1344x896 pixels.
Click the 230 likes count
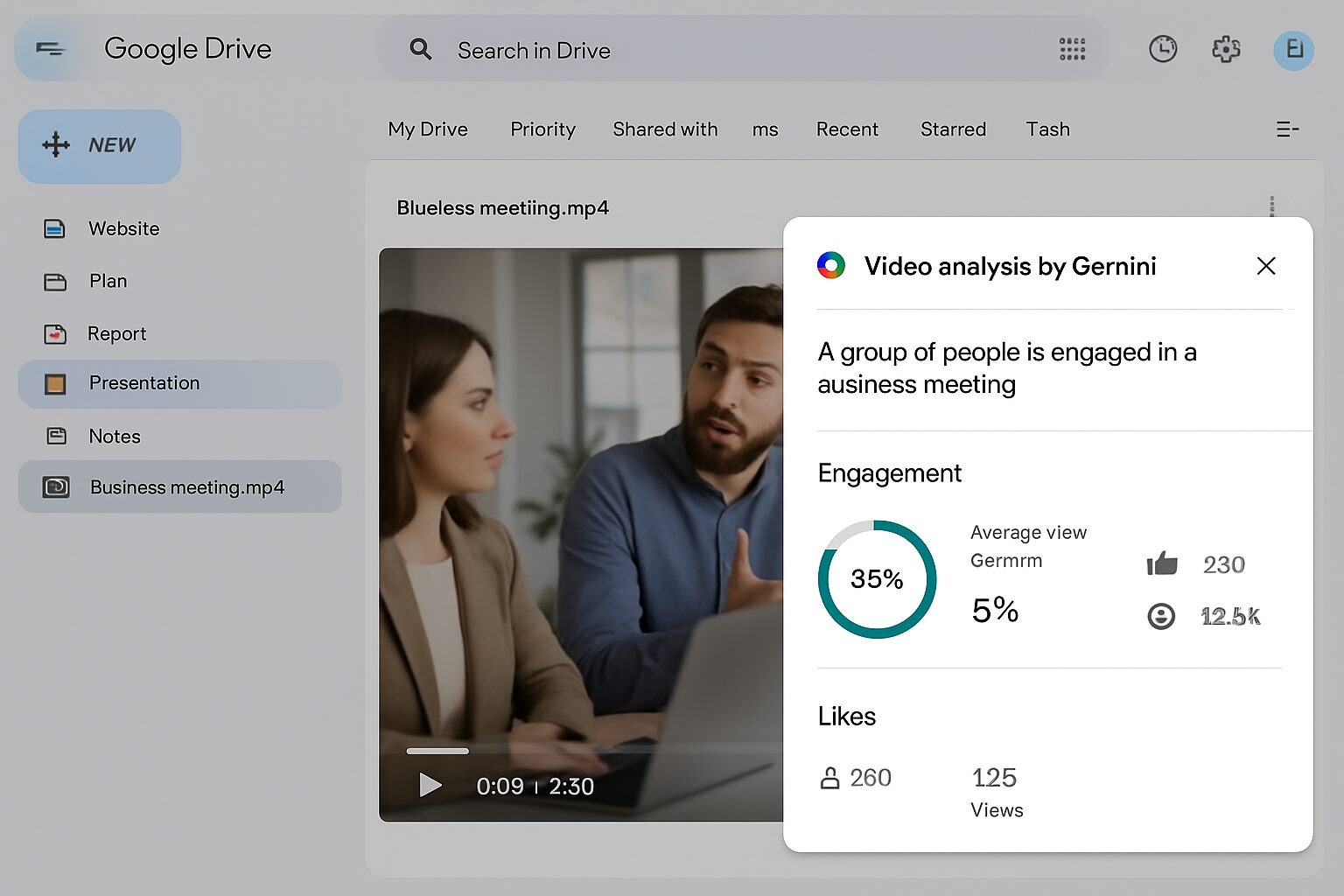[x=1224, y=564]
